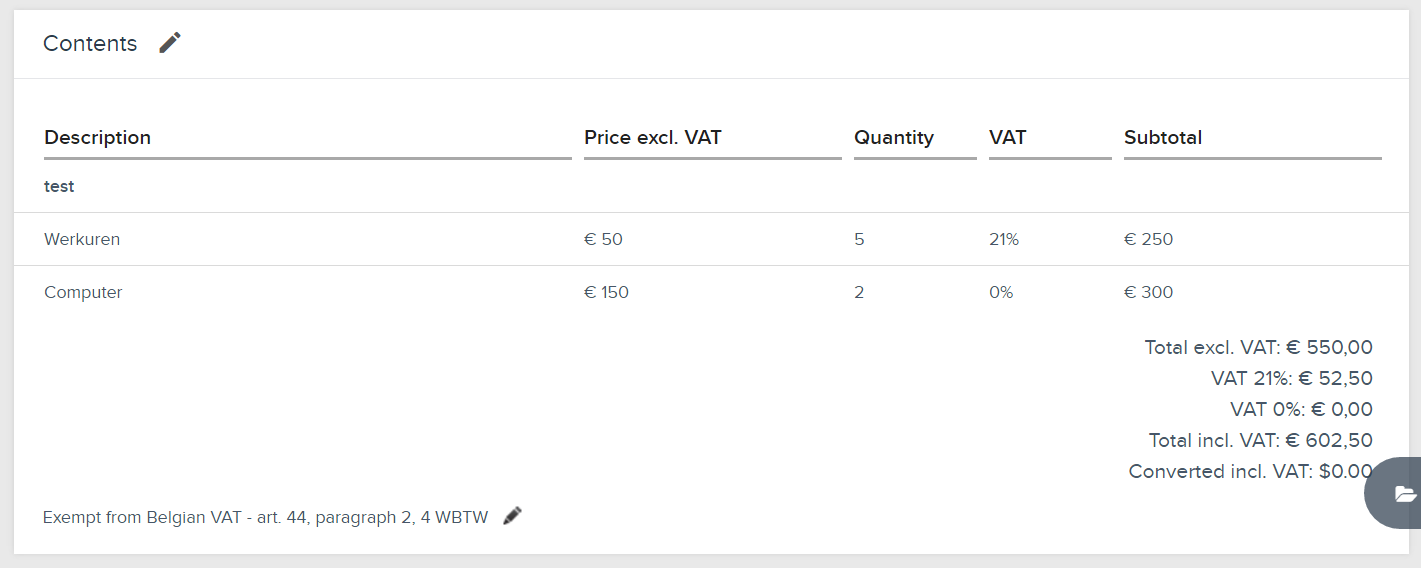Click the pencil icon next to Contents
The height and width of the screenshot is (568, 1421).
click(x=170, y=43)
